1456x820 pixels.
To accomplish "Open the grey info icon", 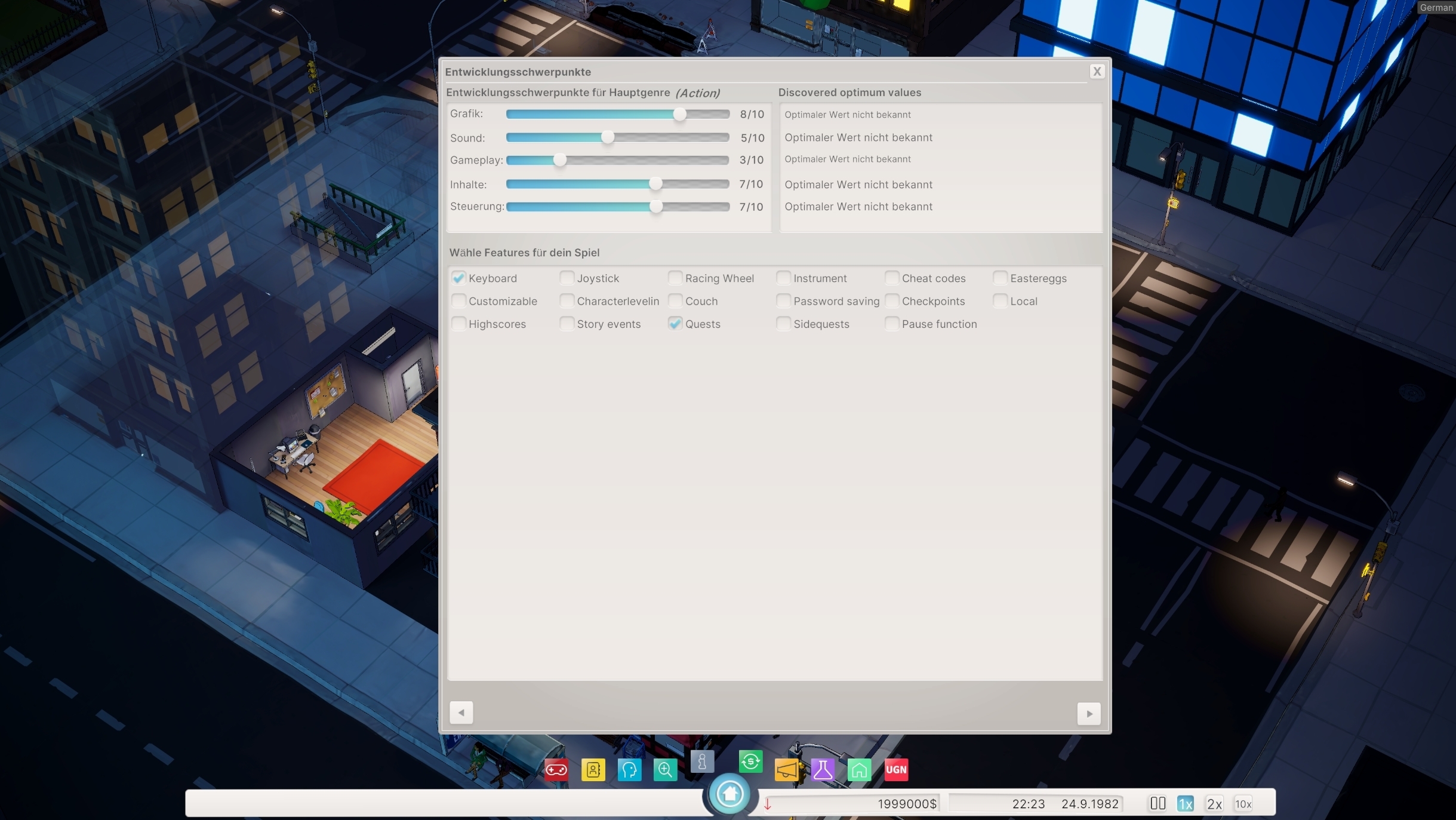I will [702, 761].
